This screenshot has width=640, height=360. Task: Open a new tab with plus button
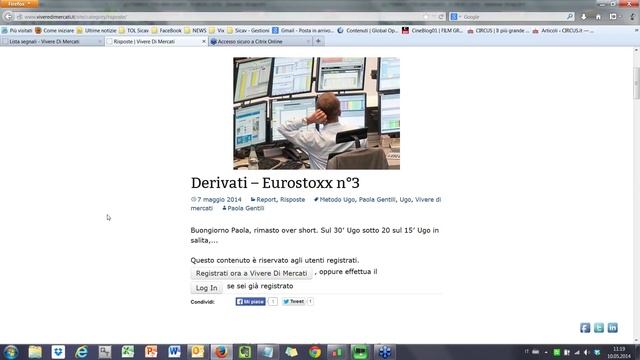click(318, 41)
